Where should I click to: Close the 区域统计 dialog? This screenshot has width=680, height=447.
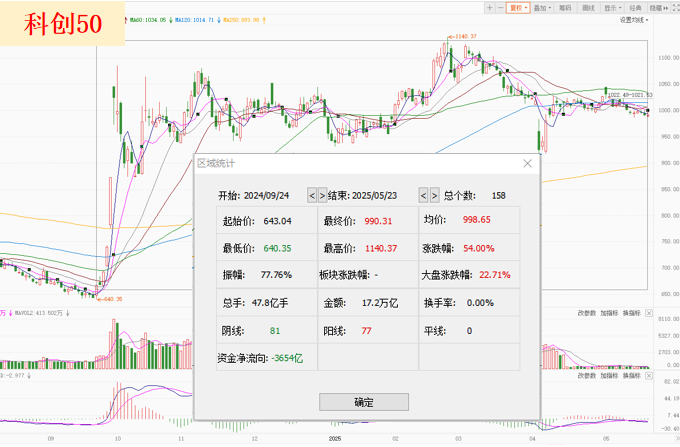coord(527,163)
